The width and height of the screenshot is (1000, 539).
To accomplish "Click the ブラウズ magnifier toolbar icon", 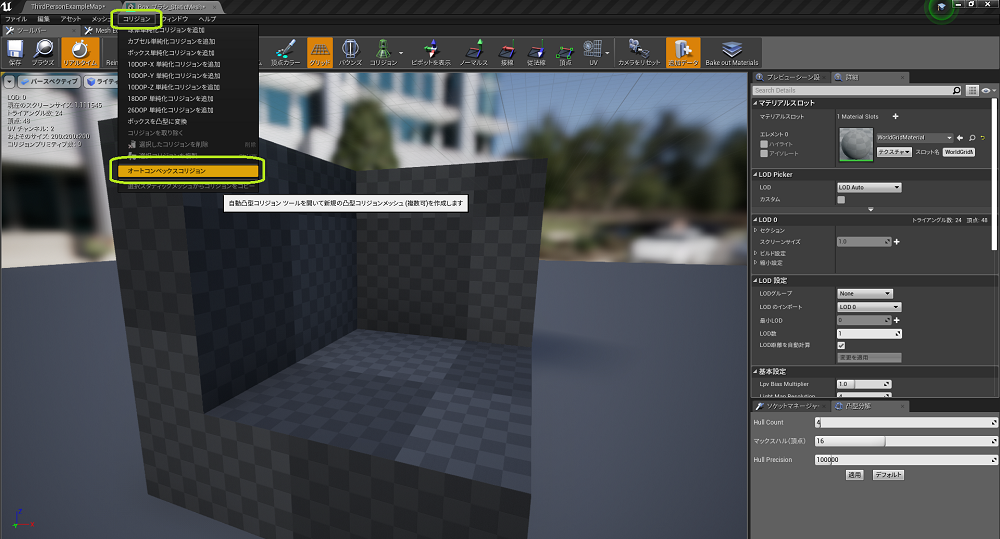I will [43, 52].
